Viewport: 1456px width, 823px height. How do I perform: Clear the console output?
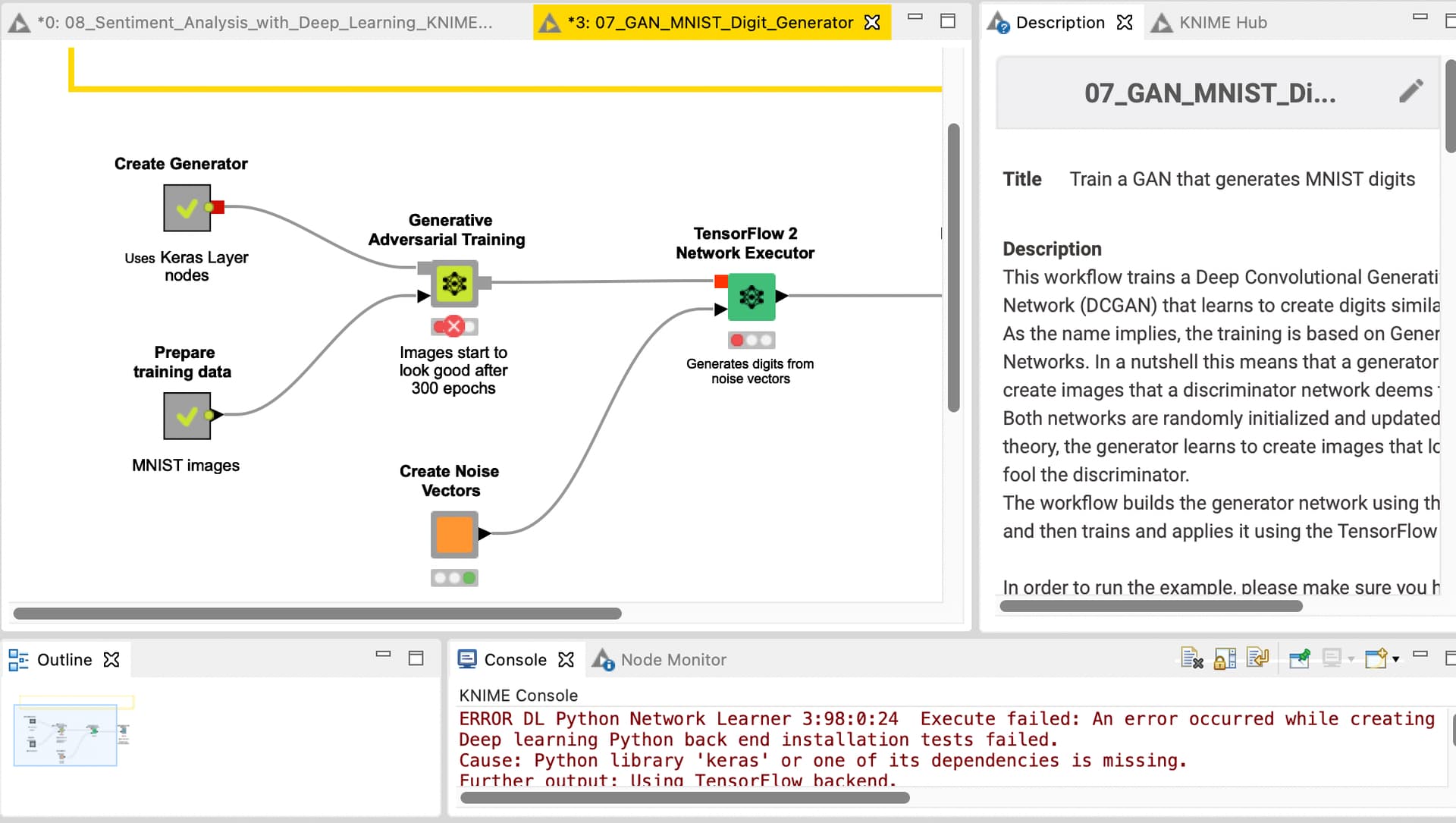pos(1191,658)
